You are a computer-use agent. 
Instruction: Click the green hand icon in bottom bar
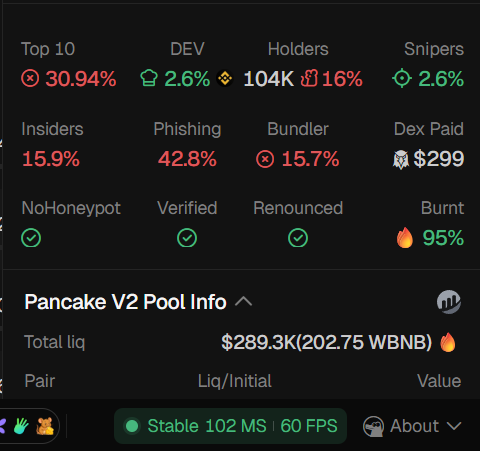point(21,426)
